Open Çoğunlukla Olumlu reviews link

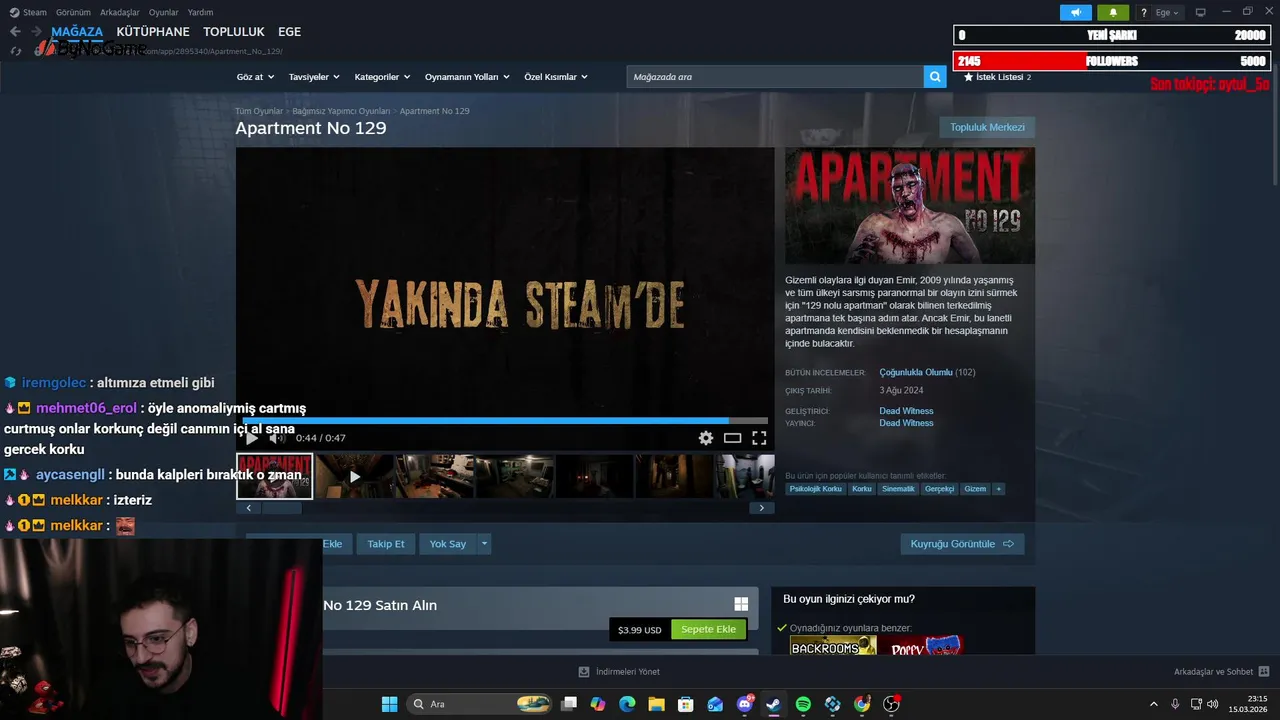[x=916, y=372]
